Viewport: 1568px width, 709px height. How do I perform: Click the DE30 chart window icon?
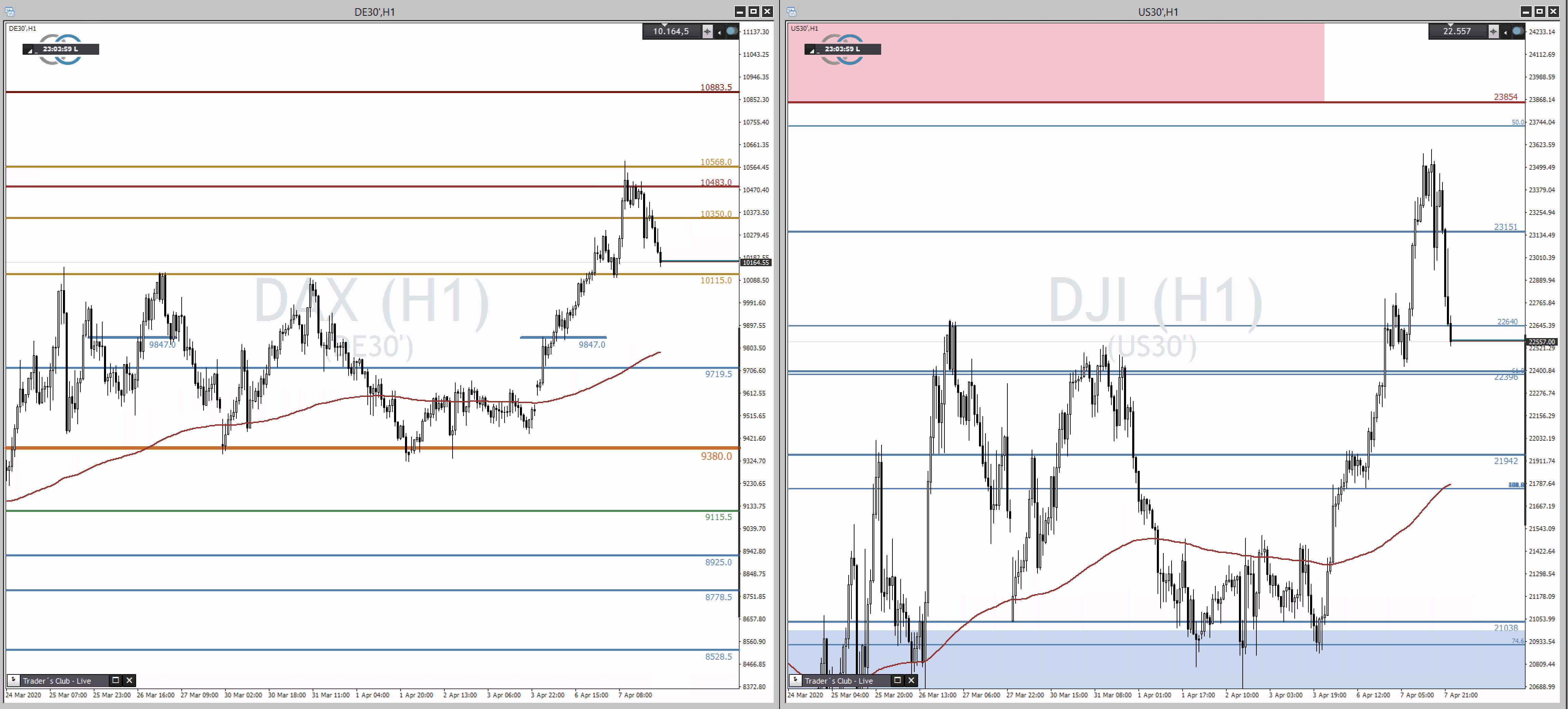click(10, 12)
